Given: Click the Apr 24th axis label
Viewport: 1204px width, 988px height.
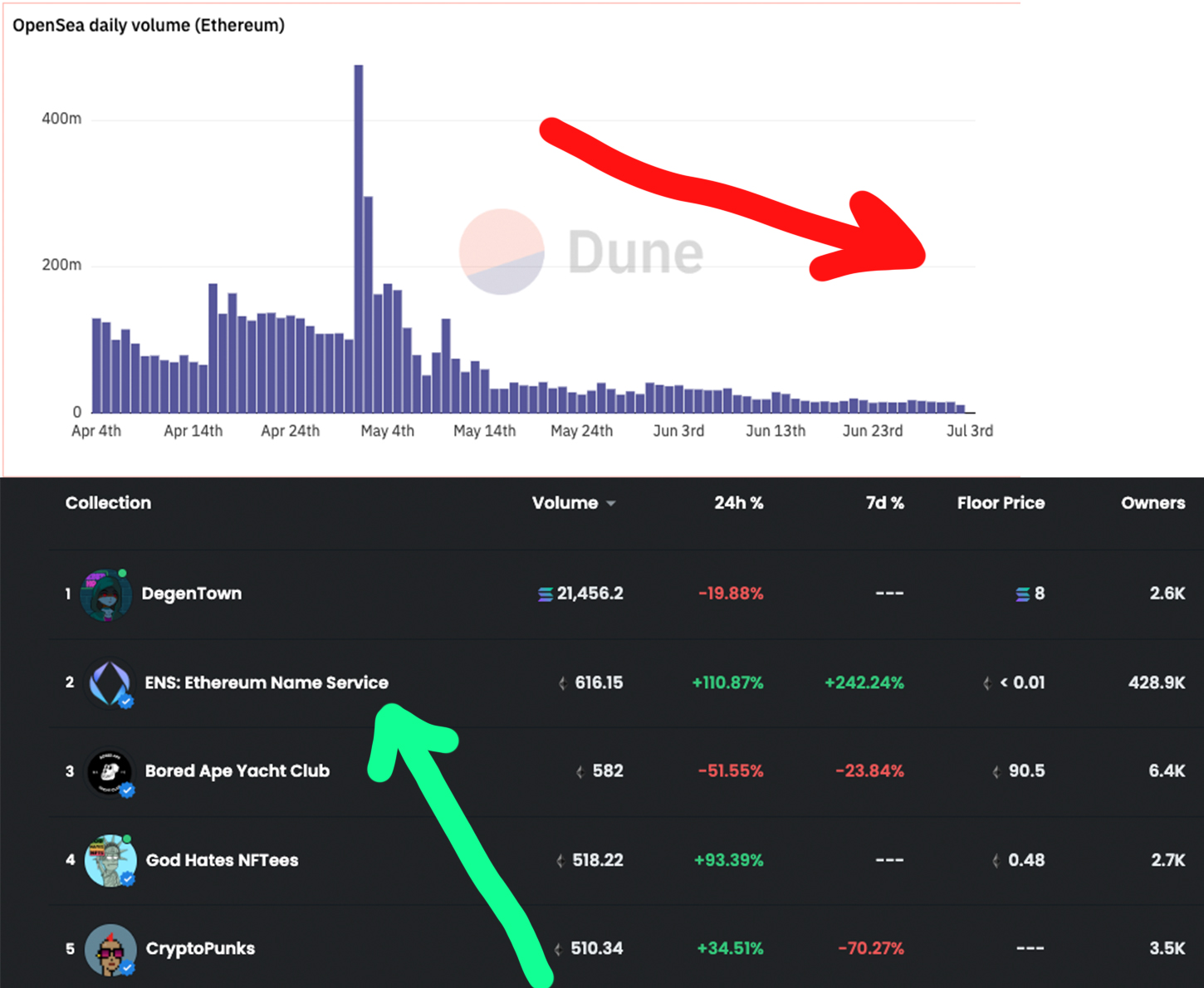Looking at the screenshot, I should click(290, 431).
